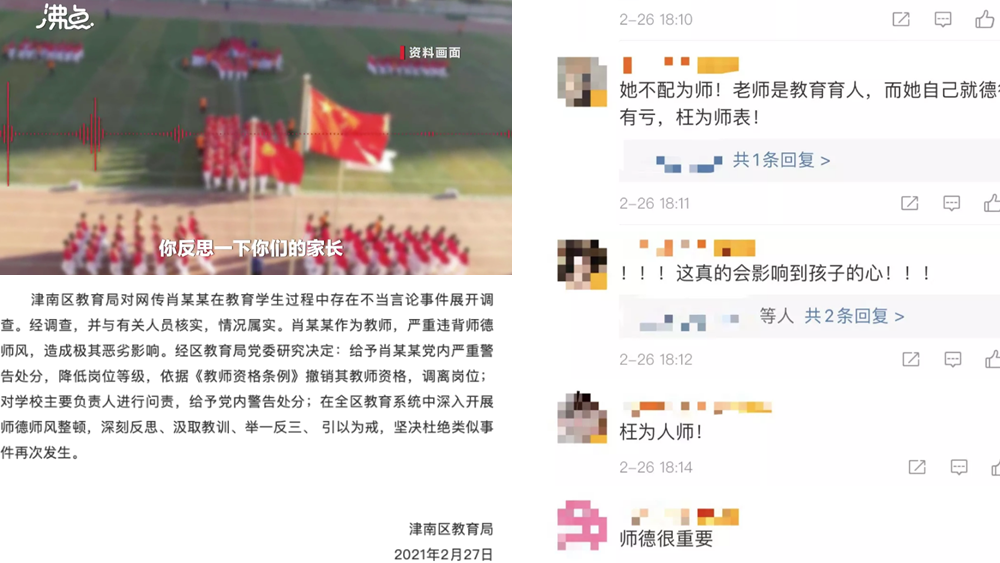Open avatar of 她不配为师 commenter
Viewport: 1000px width, 563px height.
pyautogui.click(x=582, y=81)
